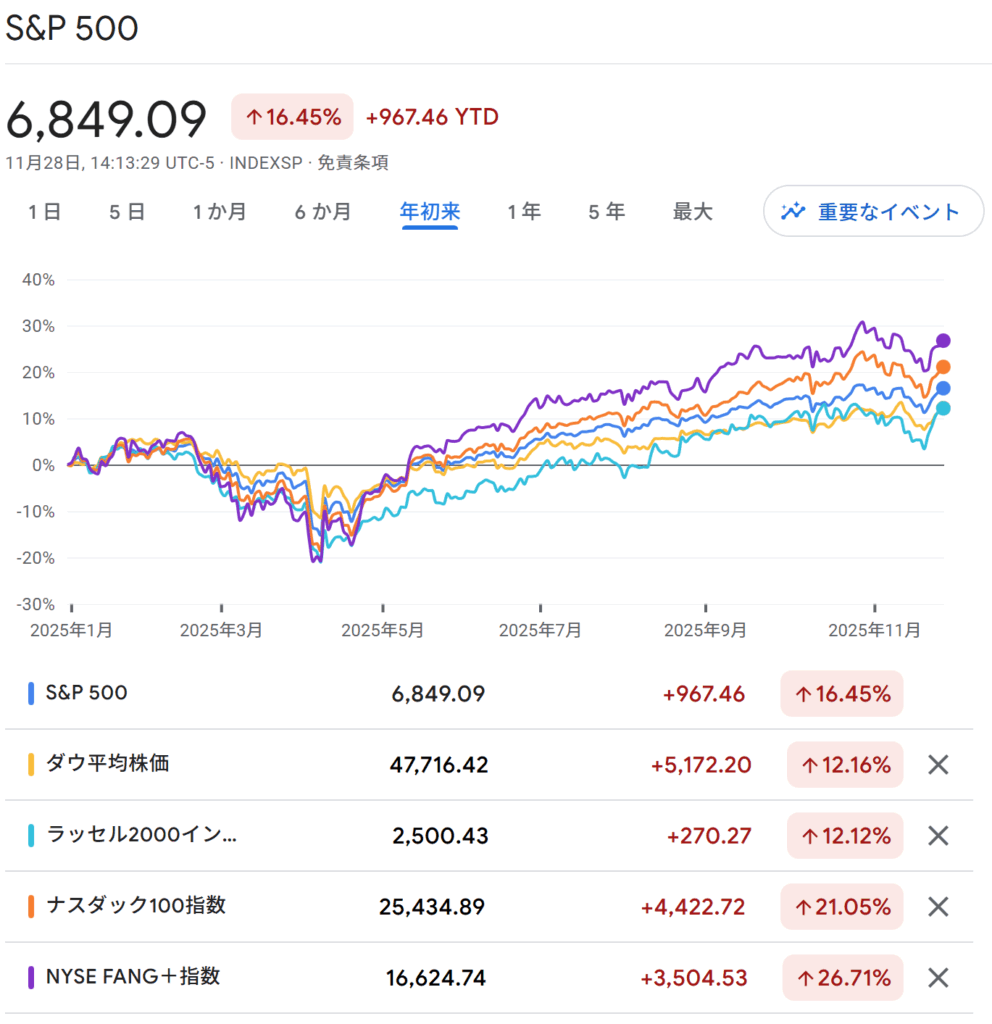
Task: Switch chart to 6か月 range
Action: tap(322, 212)
